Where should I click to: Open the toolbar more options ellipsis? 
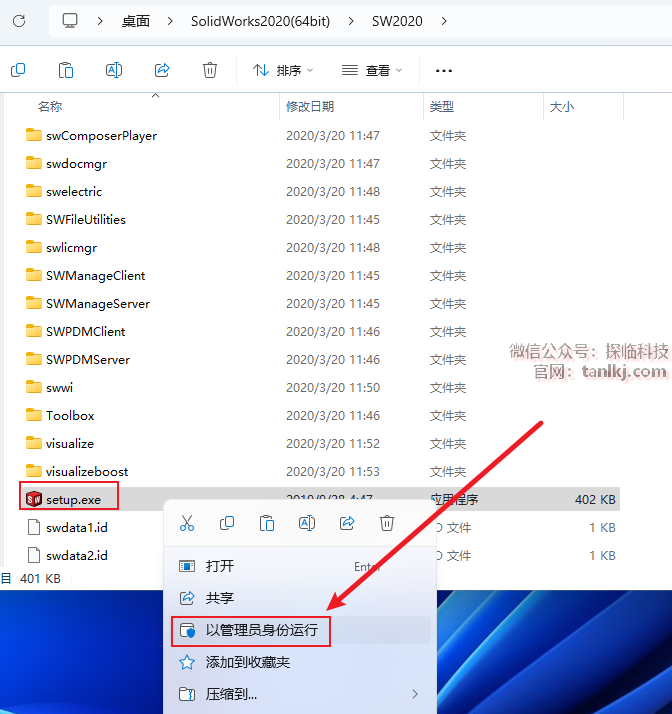443,71
